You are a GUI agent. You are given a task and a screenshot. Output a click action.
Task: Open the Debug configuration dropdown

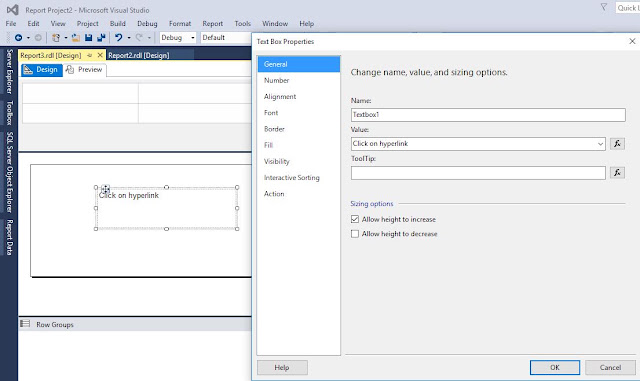178,38
